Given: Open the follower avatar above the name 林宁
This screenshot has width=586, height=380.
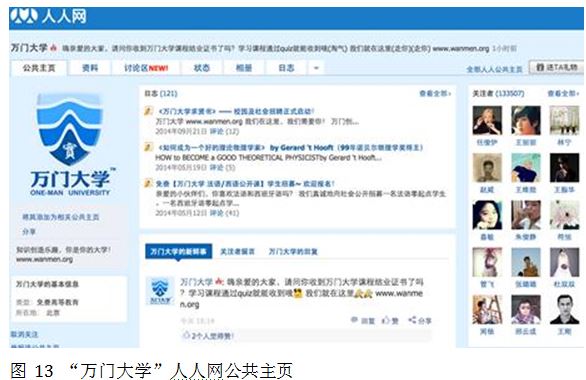Looking at the screenshot, I should click(x=564, y=120).
